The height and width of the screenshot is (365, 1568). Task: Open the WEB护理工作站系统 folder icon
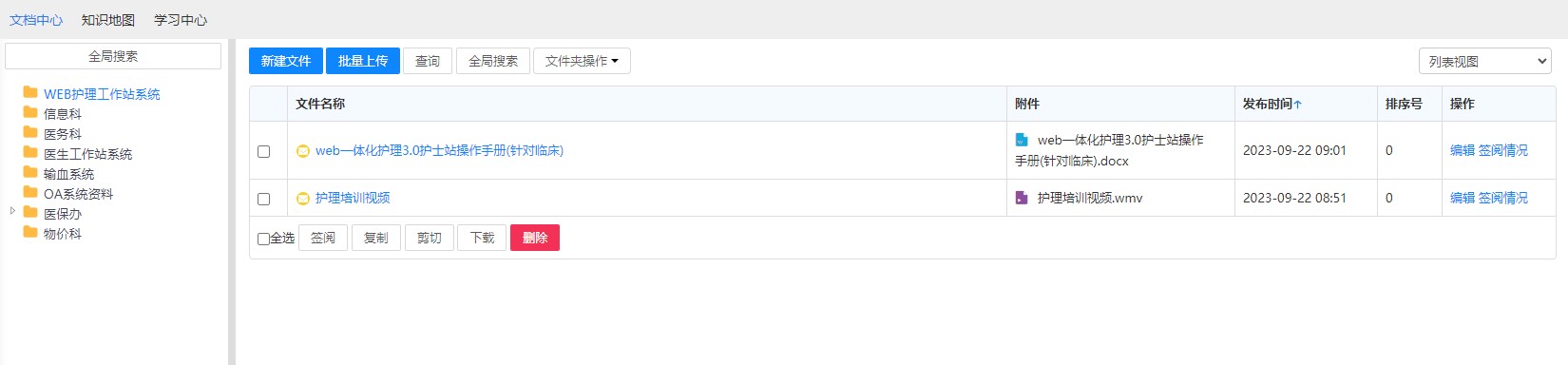(30, 93)
